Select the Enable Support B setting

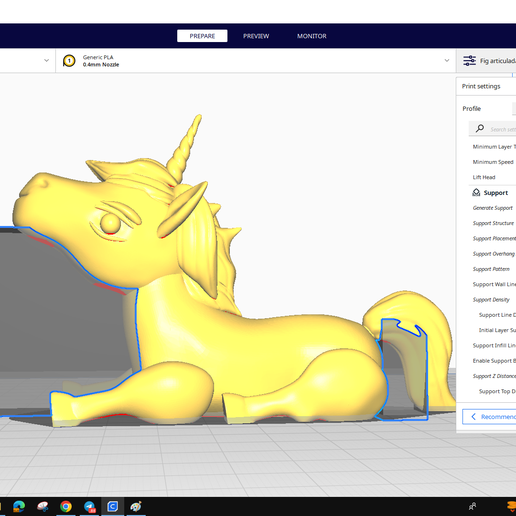click(x=494, y=361)
